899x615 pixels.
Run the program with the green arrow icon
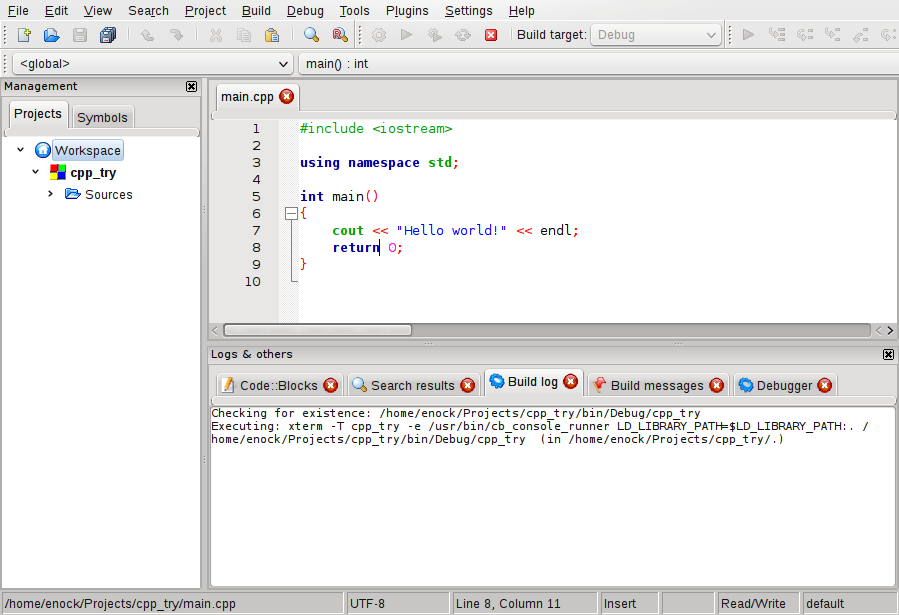[x=406, y=34]
